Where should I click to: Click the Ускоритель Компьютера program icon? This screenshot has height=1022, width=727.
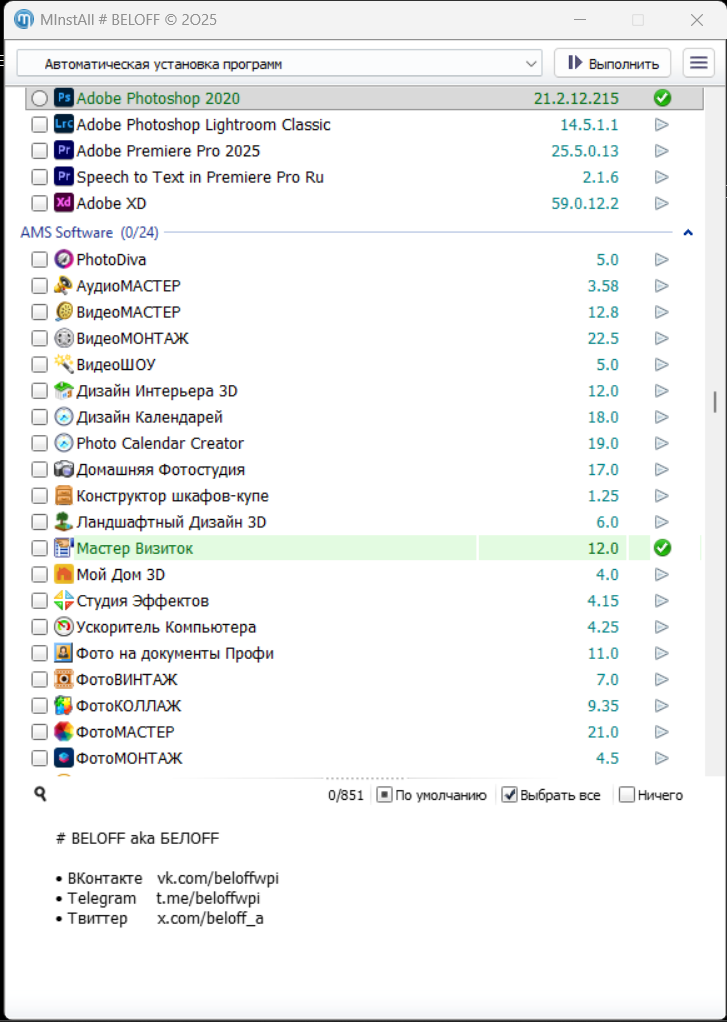coord(64,627)
